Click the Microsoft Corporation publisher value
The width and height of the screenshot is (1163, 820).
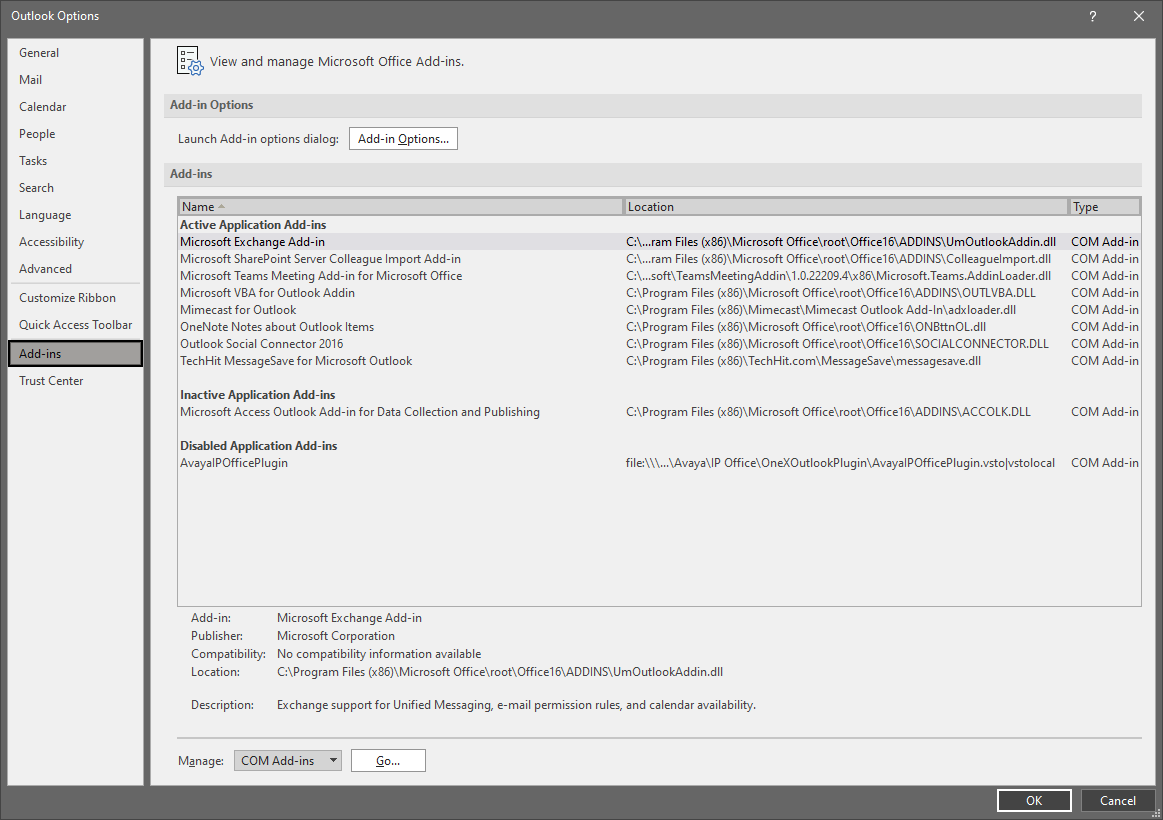coord(336,636)
